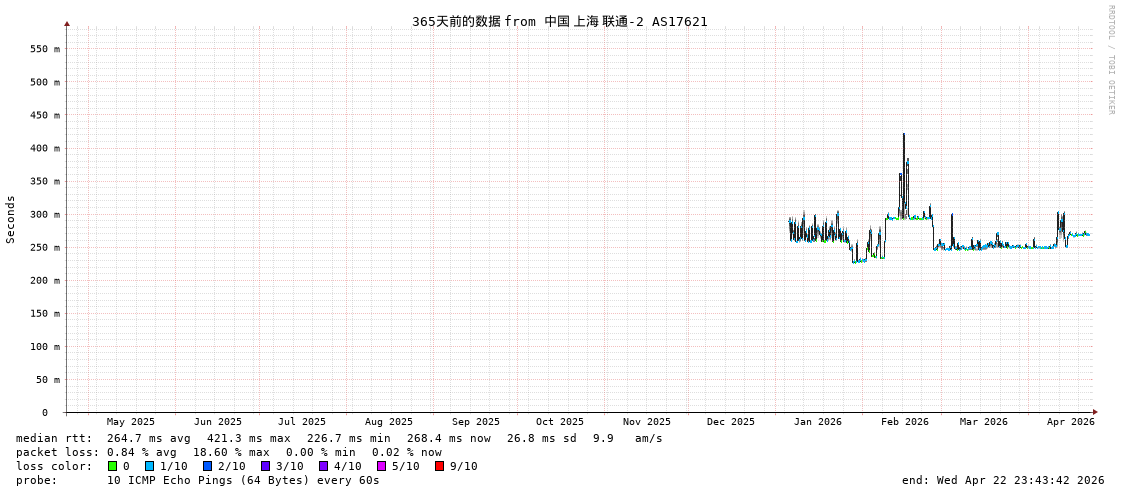The height and width of the screenshot is (494, 1121).
Task: Click the May 2025 x-axis label
Action: 131,422
